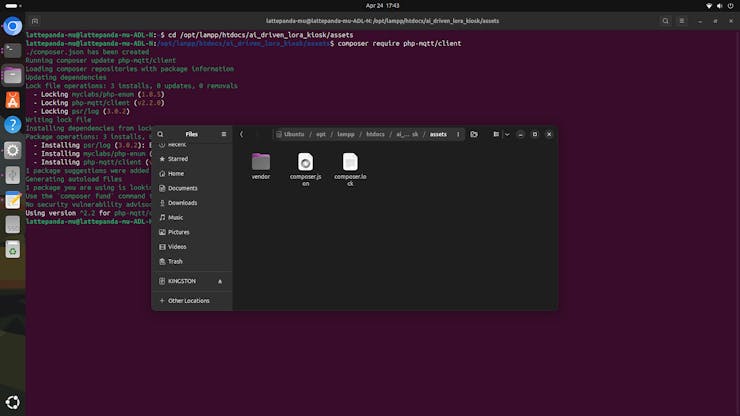Open the KINGSTON drive in sidebar
Image resolution: width=740 pixels, height=416 pixels.
[184, 281]
